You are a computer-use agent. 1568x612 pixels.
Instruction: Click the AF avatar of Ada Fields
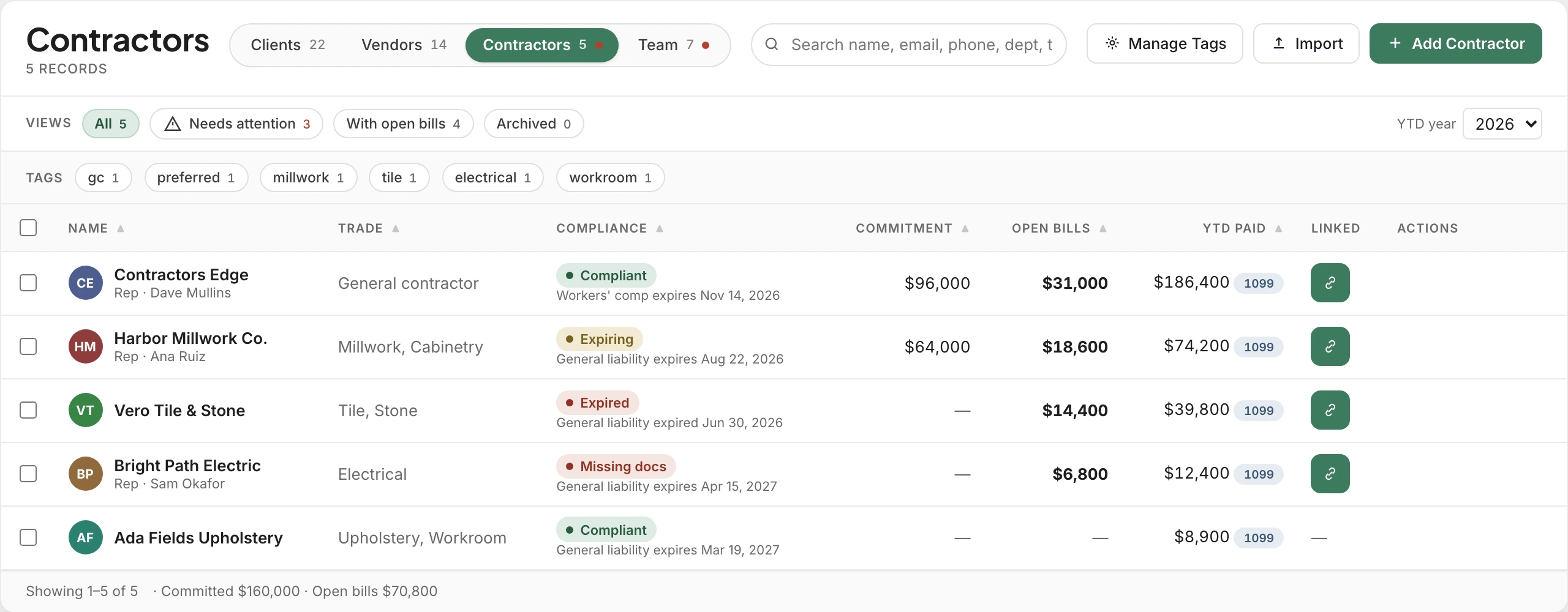tap(85, 537)
